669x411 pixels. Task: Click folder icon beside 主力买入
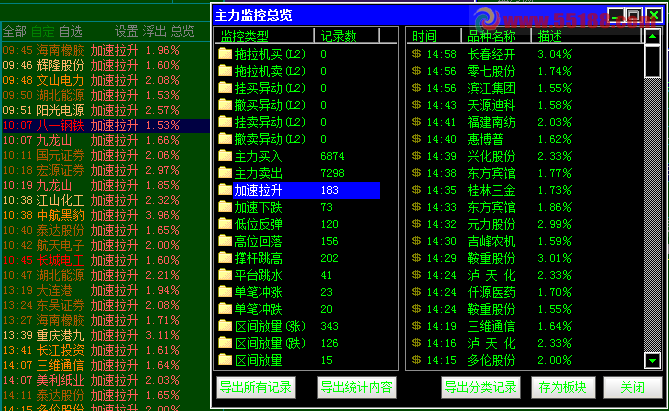(x=225, y=156)
